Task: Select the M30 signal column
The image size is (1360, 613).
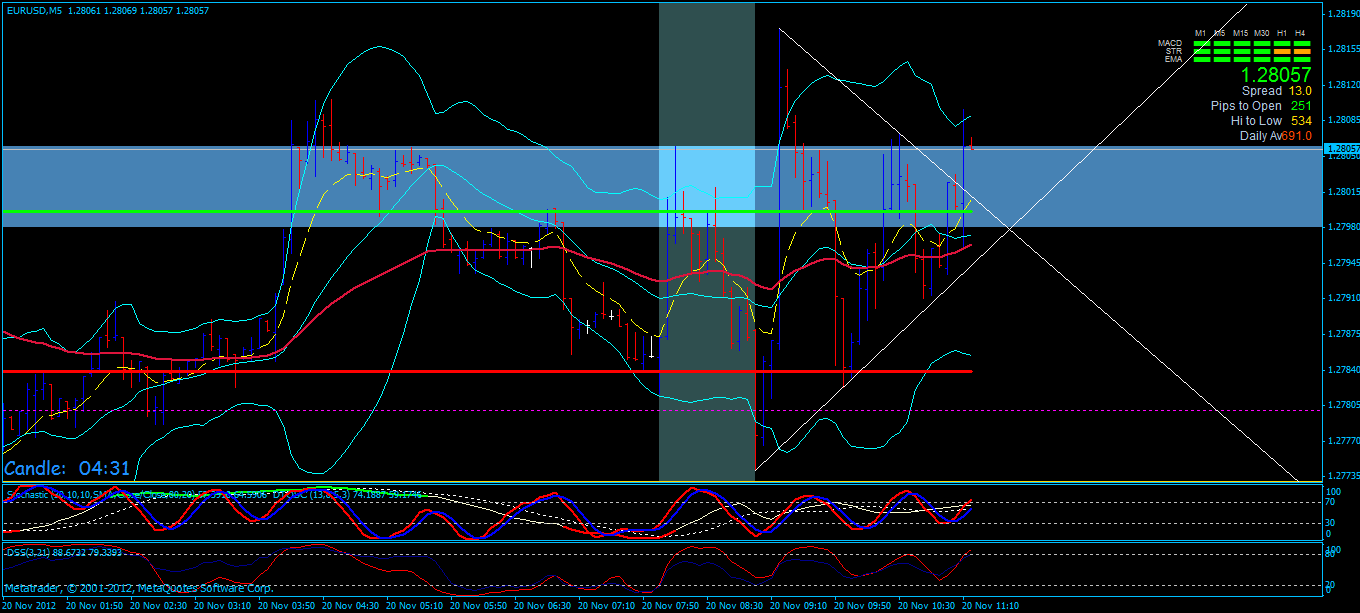Action: click(x=1261, y=33)
